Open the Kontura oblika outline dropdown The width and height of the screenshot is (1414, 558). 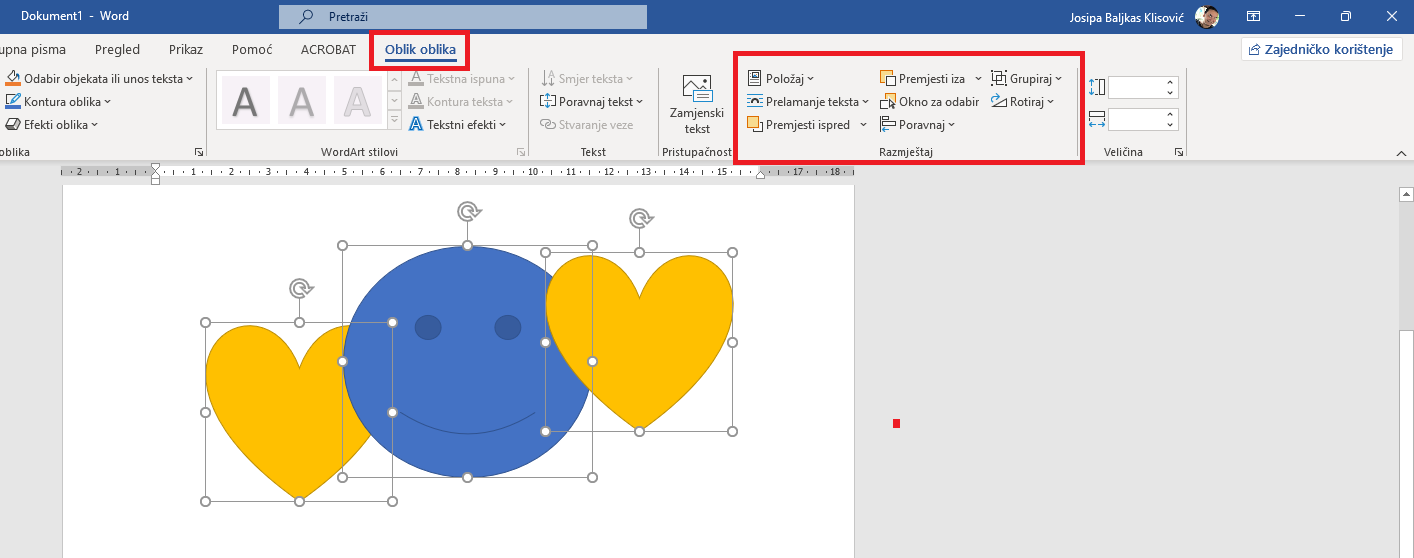59,102
